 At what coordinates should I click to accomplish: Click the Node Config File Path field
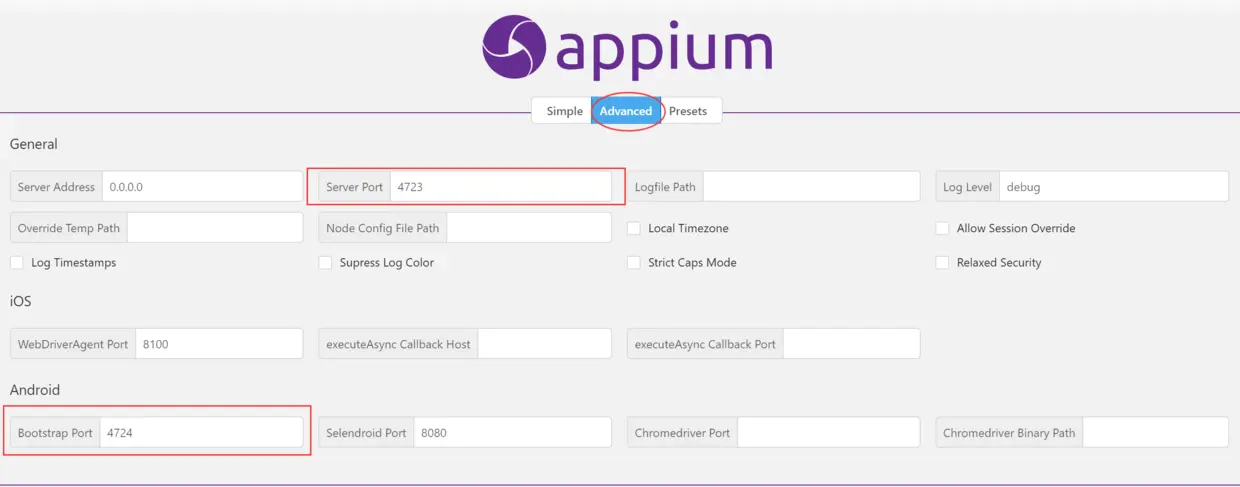(x=529, y=228)
